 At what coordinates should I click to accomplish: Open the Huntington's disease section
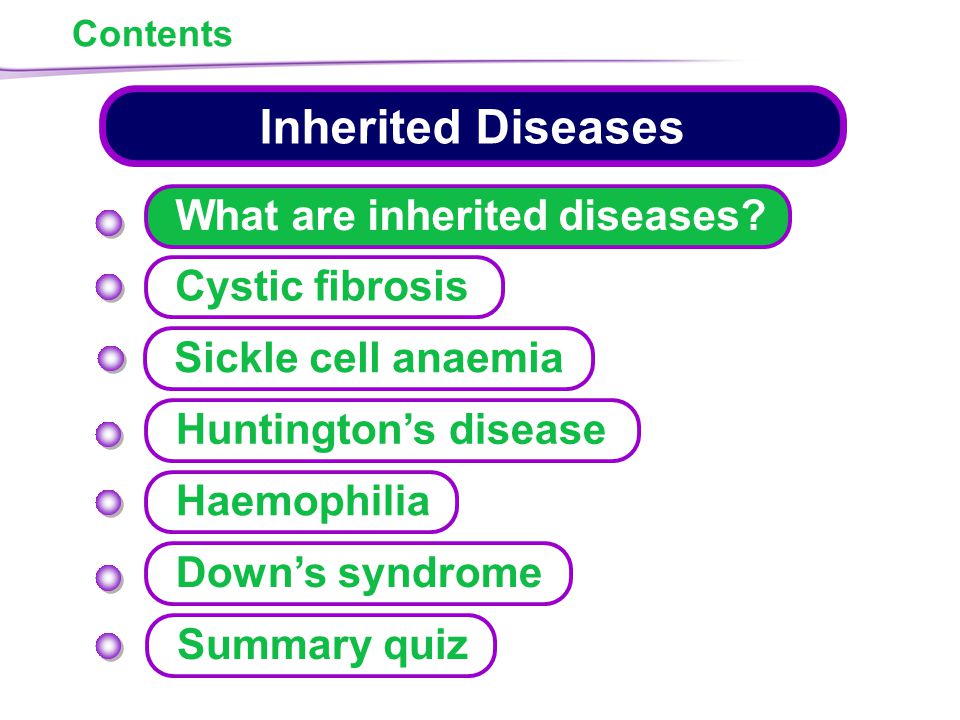392,430
